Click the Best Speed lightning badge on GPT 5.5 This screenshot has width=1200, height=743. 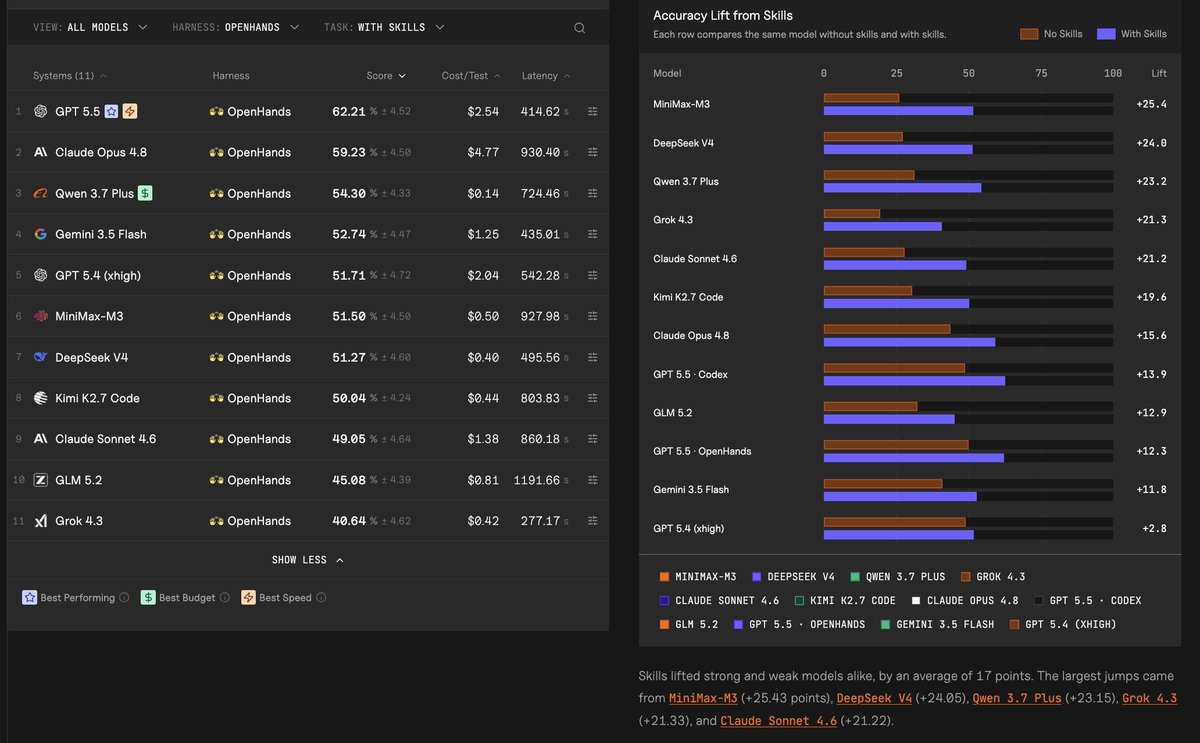click(x=130, y=111)
